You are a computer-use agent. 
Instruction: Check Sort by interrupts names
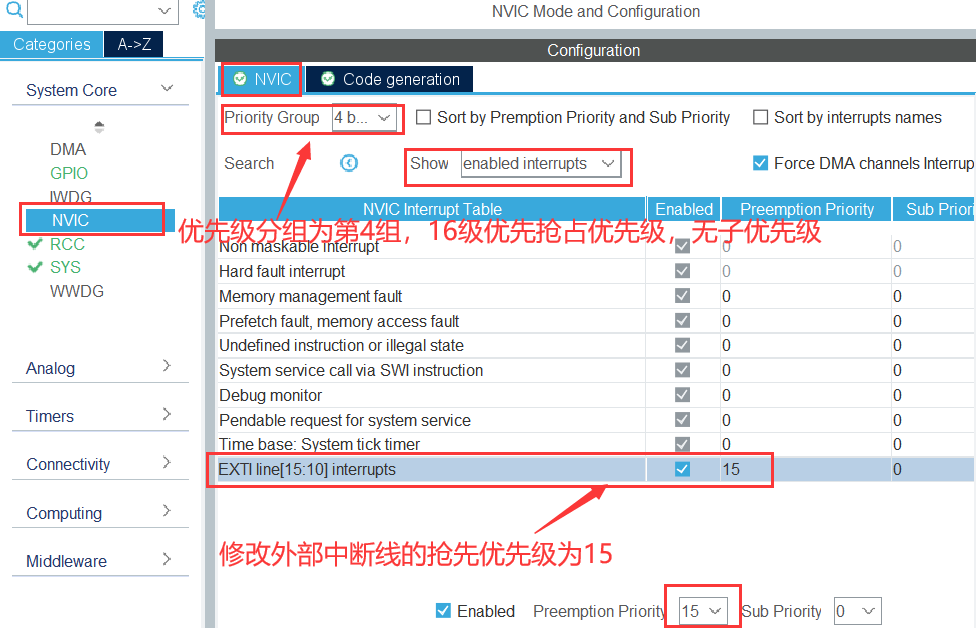pyautogui.click(x=760, y=117)
